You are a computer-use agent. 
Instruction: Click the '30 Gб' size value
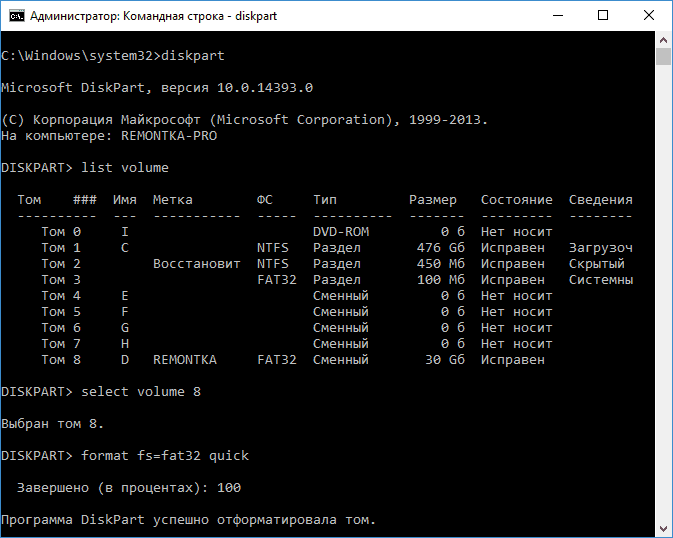click(445, 360)
